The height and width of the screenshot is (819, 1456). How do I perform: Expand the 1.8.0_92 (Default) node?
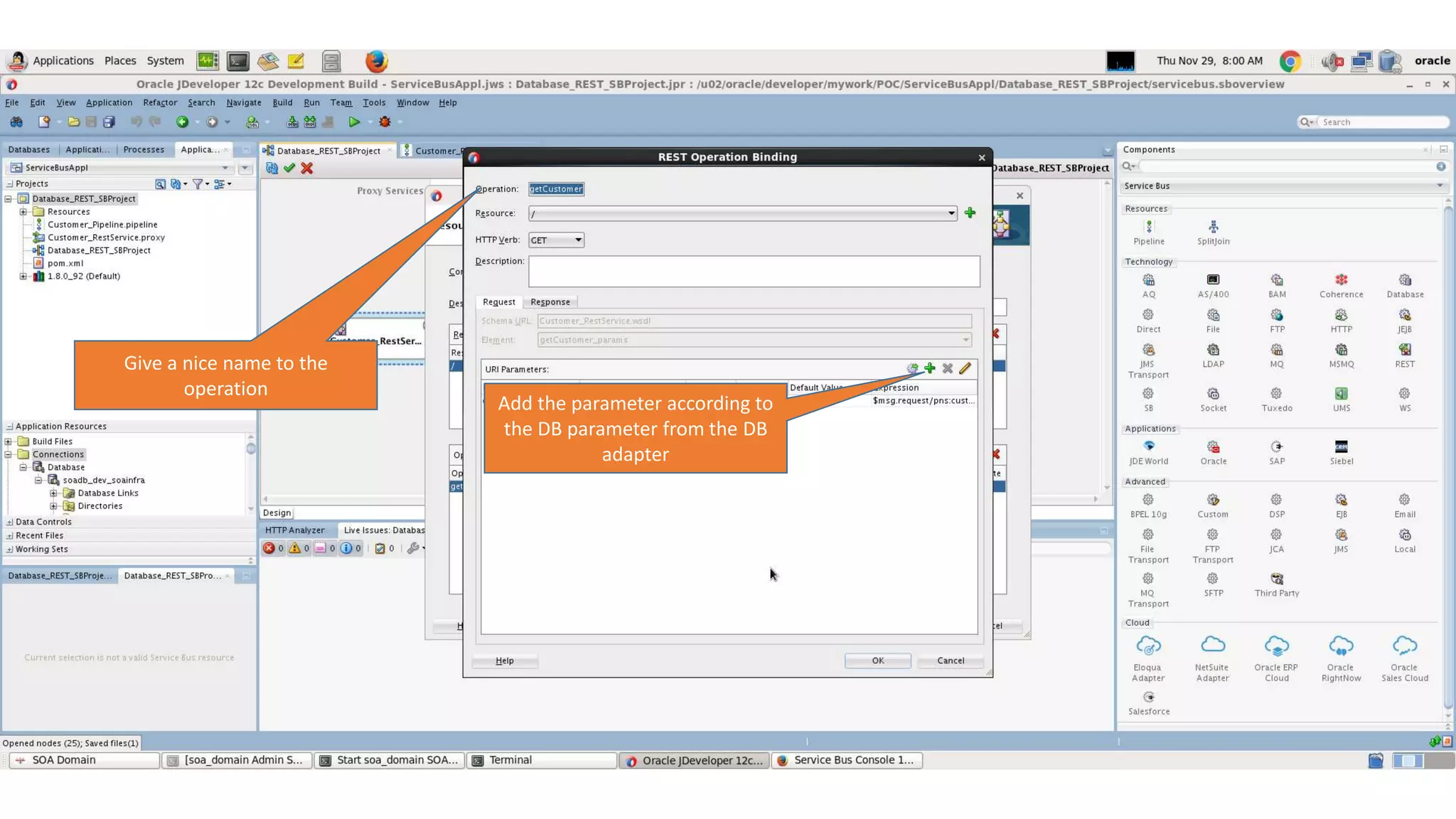pyautogui.click(x=23, y=276)
